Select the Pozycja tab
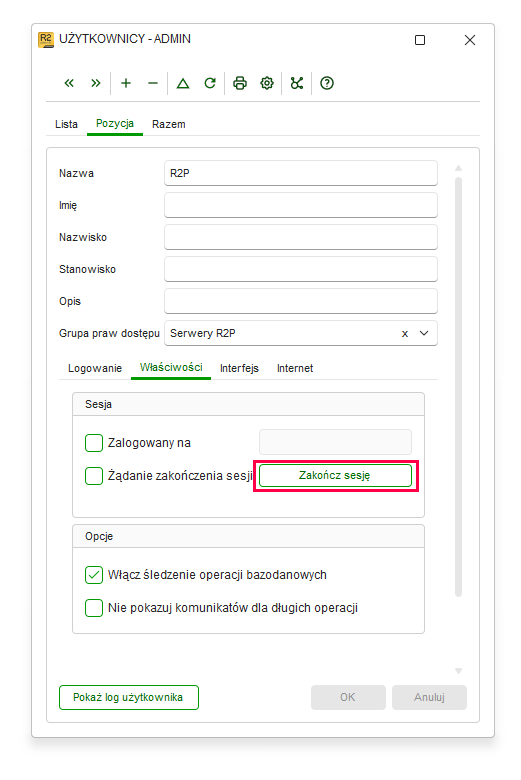This screenshot has width=521, height=780. tap(115, 123)
